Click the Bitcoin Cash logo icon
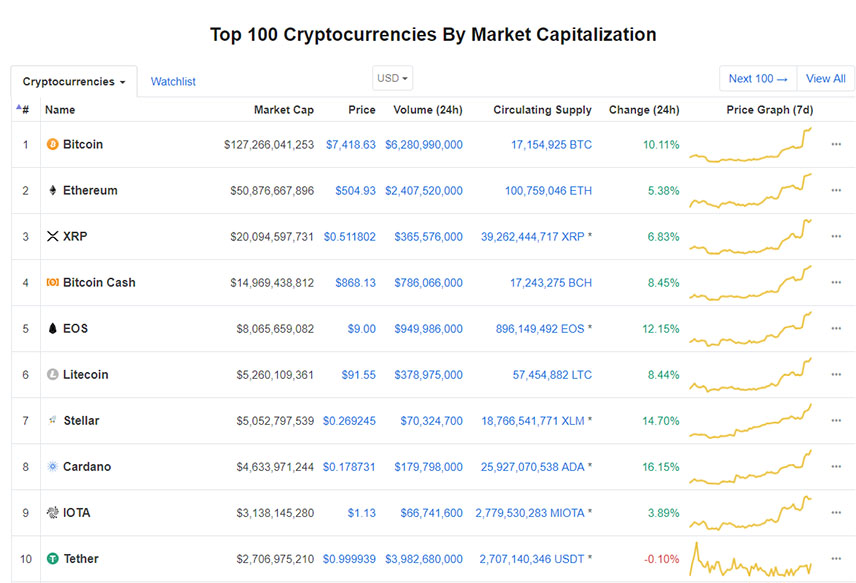The height and width of the screenshot is (583, 856). pyautogui.click(x=53, y=283)
